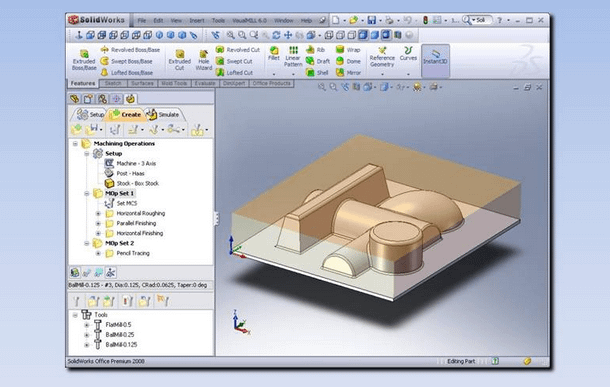
Task: Select the Create tab
Action: pyautogui.click(x=125, y=114)
